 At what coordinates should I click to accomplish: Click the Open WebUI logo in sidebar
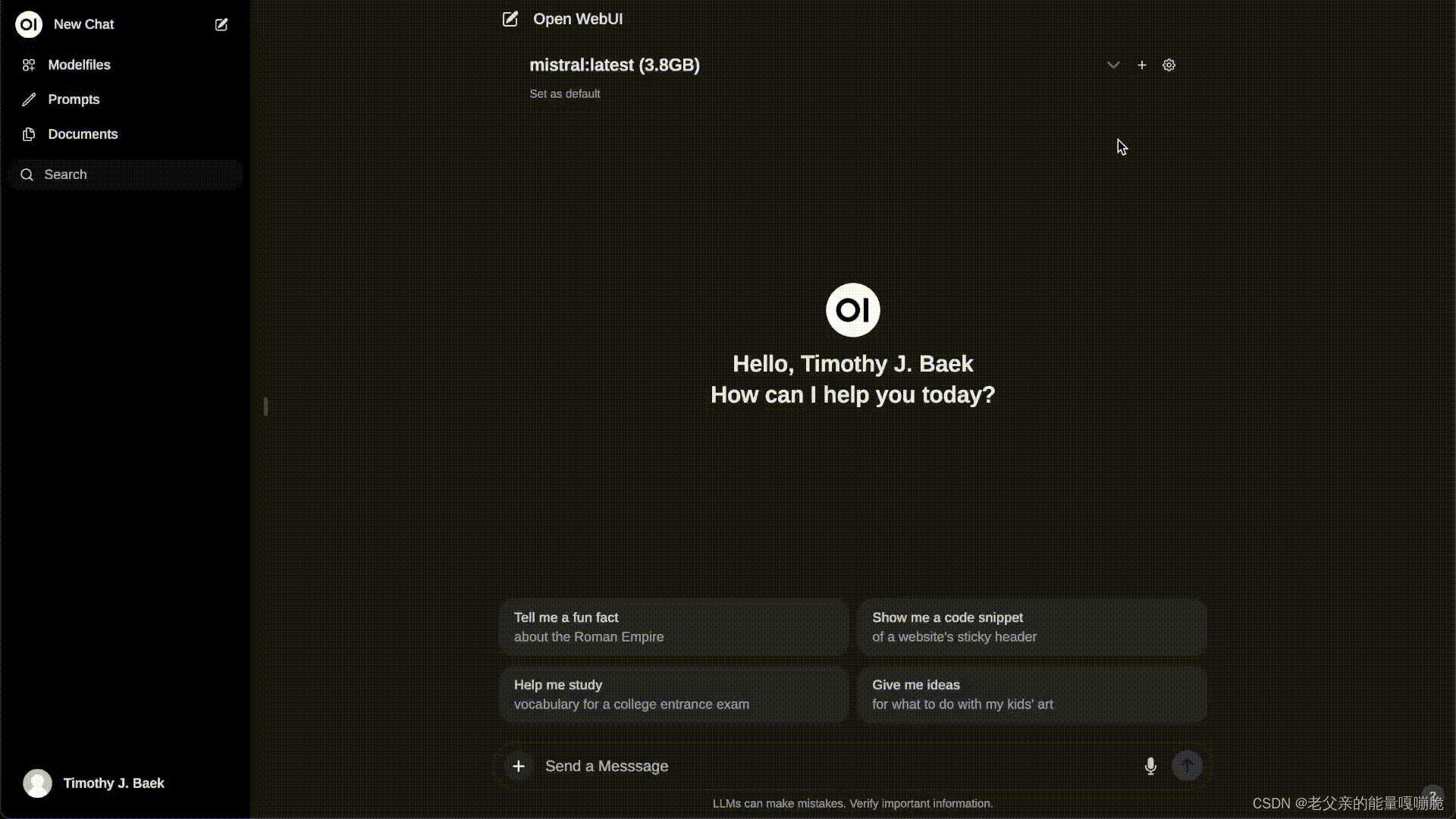29,24
